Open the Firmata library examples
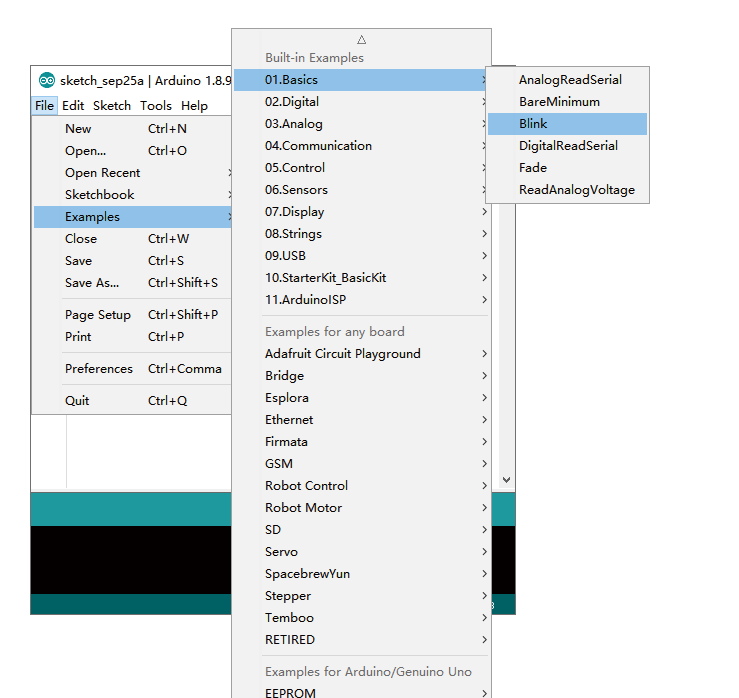 coord(361,442)
